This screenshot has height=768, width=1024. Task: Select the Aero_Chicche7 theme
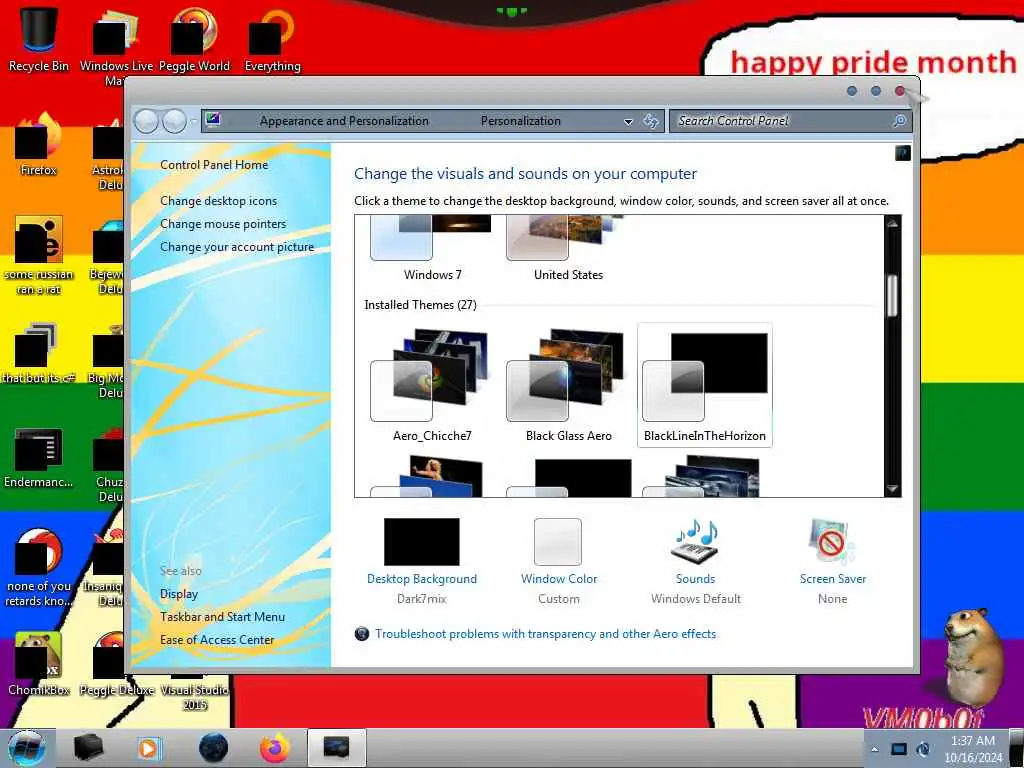[x=432, y=385]
